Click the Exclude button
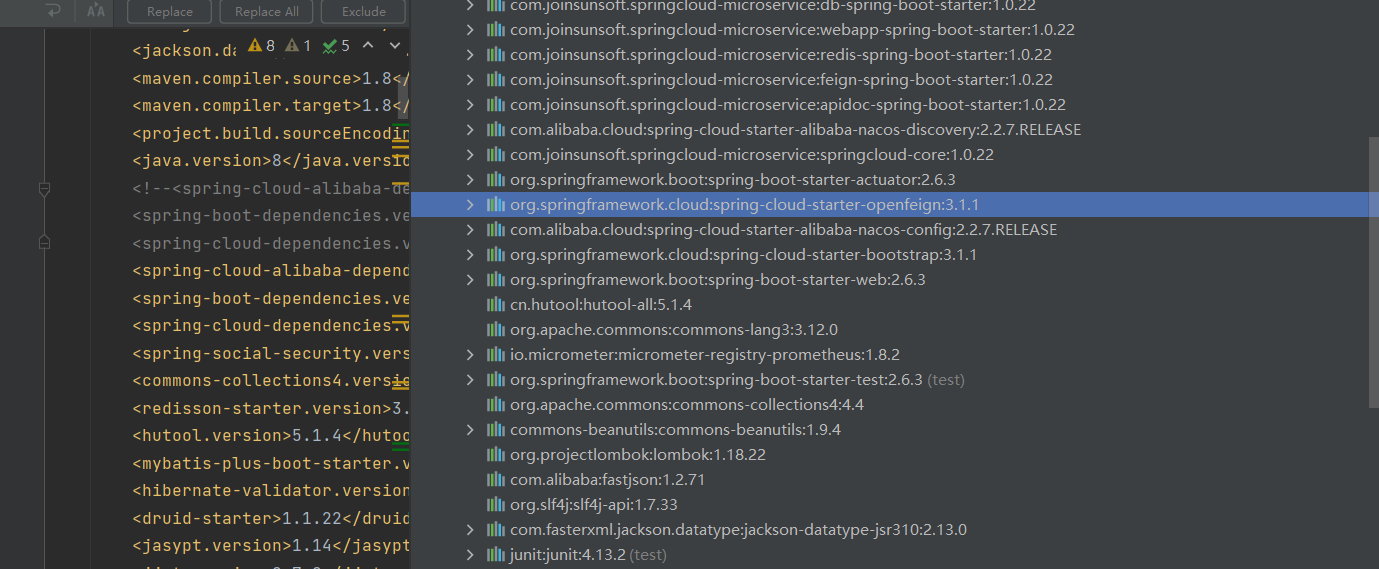The width and height of the screenshot is (1379, 569). 363,12
